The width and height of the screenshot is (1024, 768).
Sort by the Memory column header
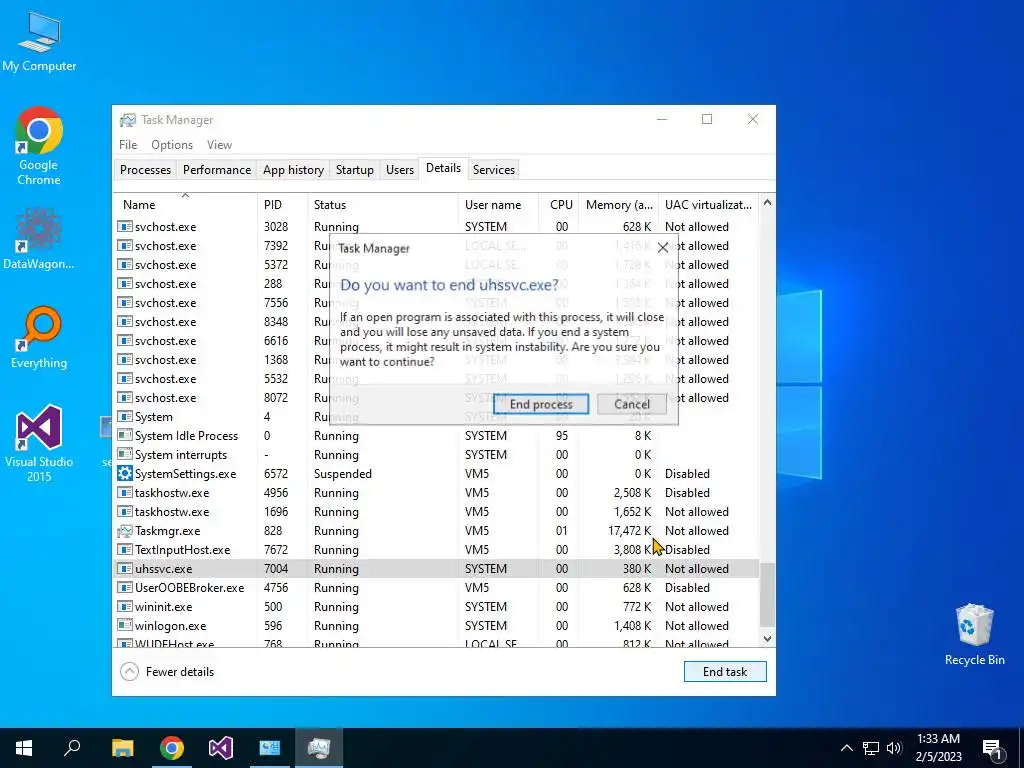tap(618, 204)
